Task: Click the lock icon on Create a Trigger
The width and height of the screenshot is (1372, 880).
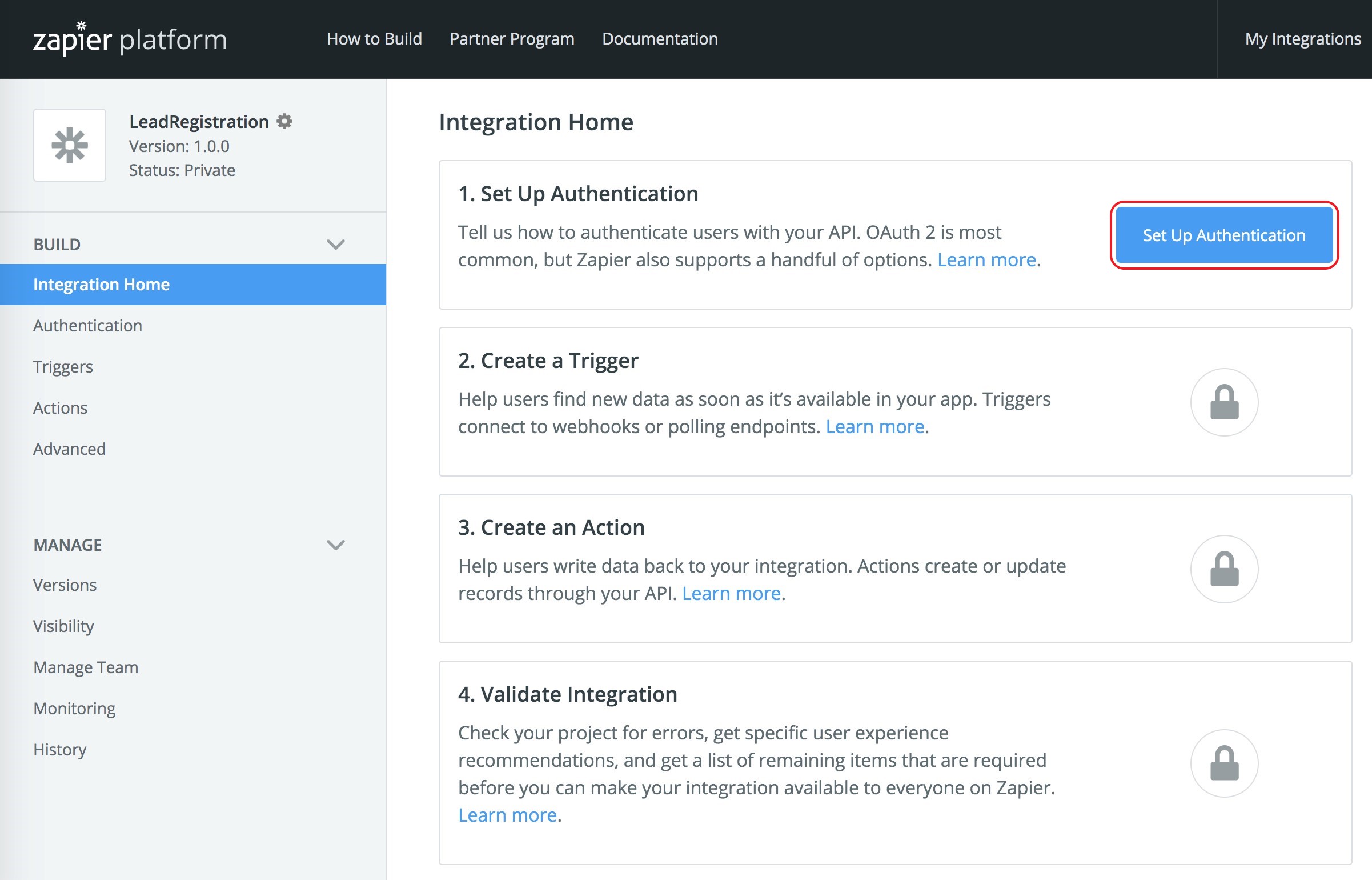Action: click(1225, 403)
